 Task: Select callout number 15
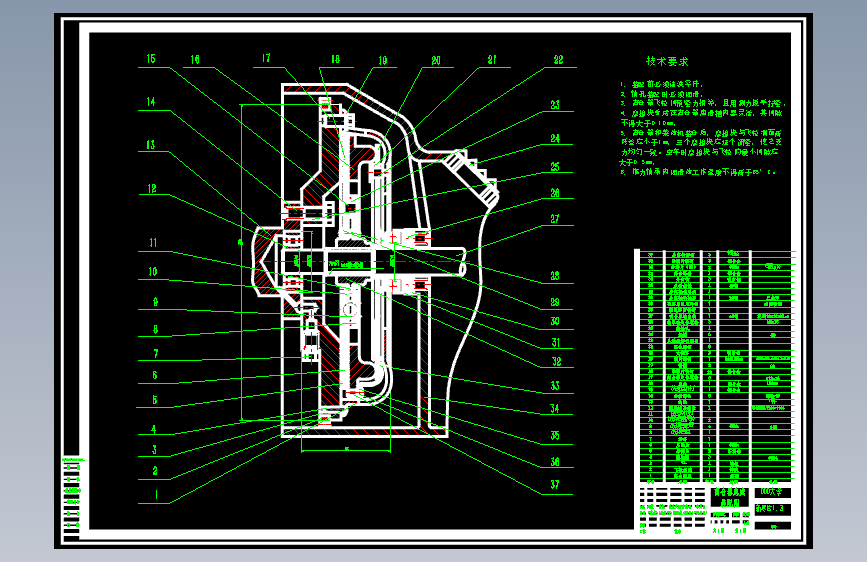click(x=151, y=59)
